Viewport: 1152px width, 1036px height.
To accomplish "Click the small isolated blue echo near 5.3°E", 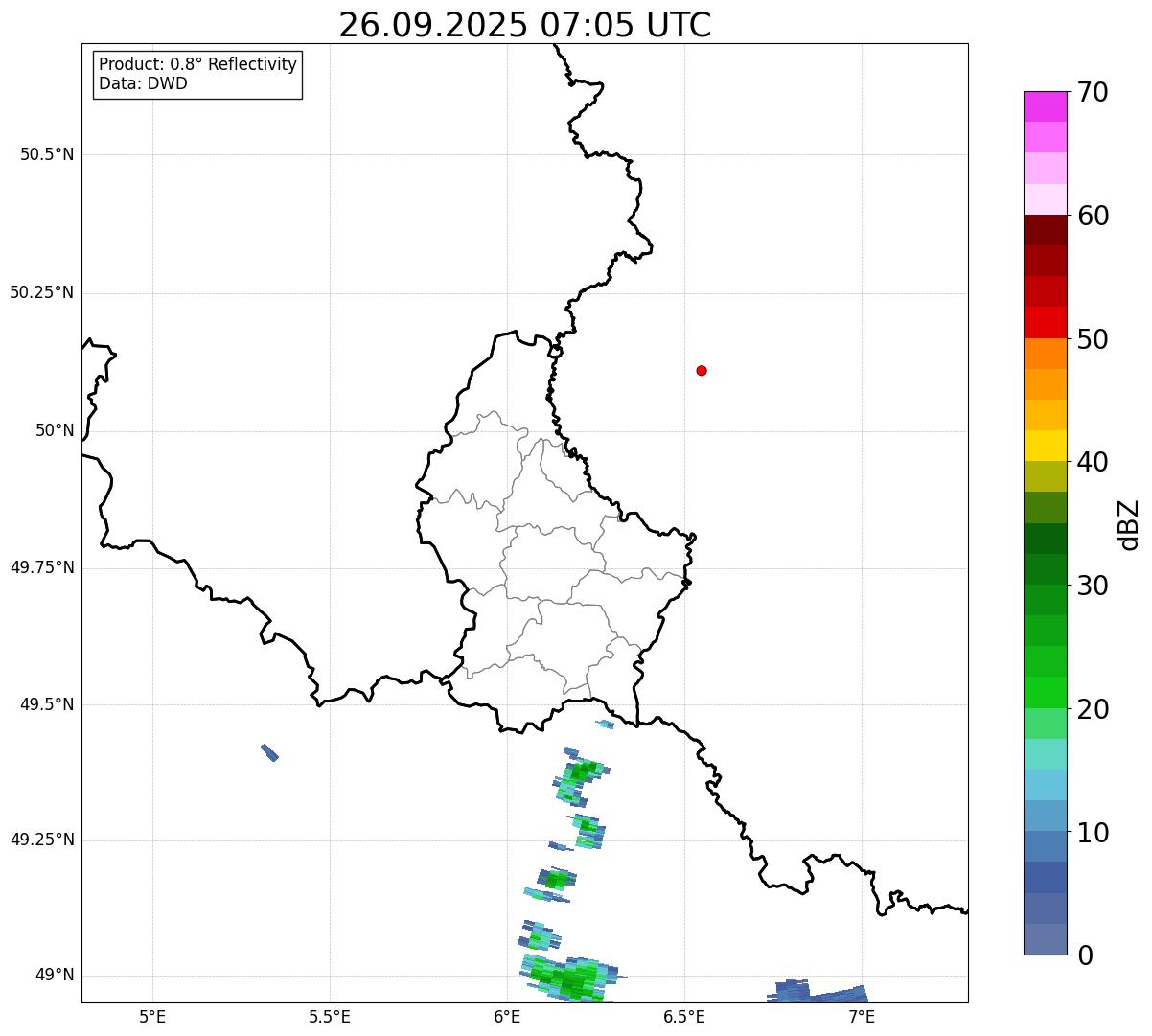I will pyautogui.click(x=269, y=752).
